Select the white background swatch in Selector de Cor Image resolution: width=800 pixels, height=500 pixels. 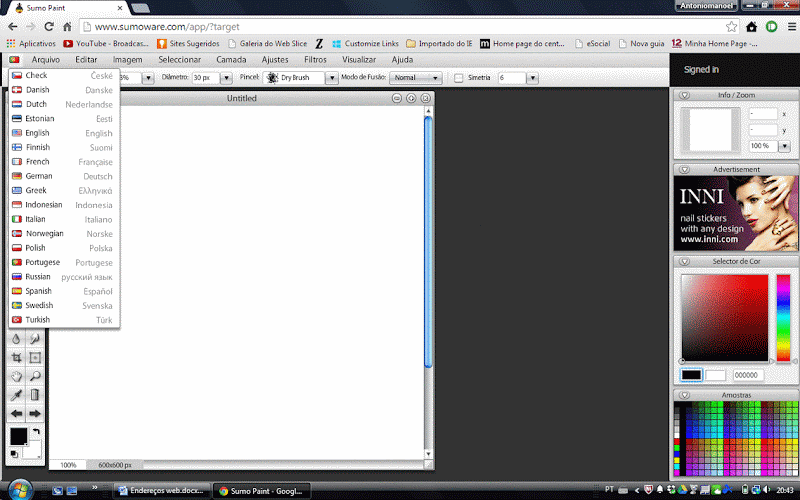point(715,375)
